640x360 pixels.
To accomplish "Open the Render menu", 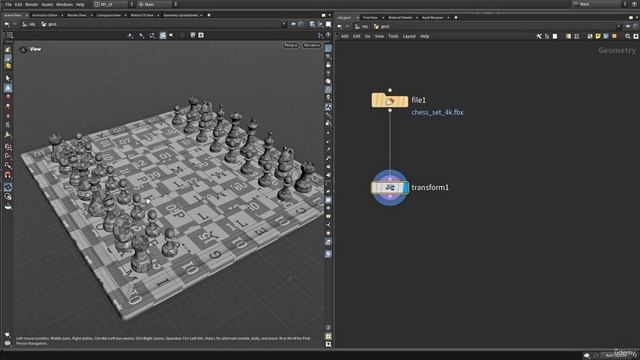I will click(31, 4).
